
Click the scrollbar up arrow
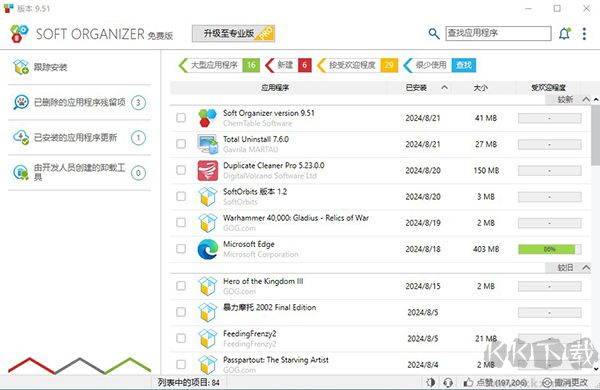tap(596, 100)
